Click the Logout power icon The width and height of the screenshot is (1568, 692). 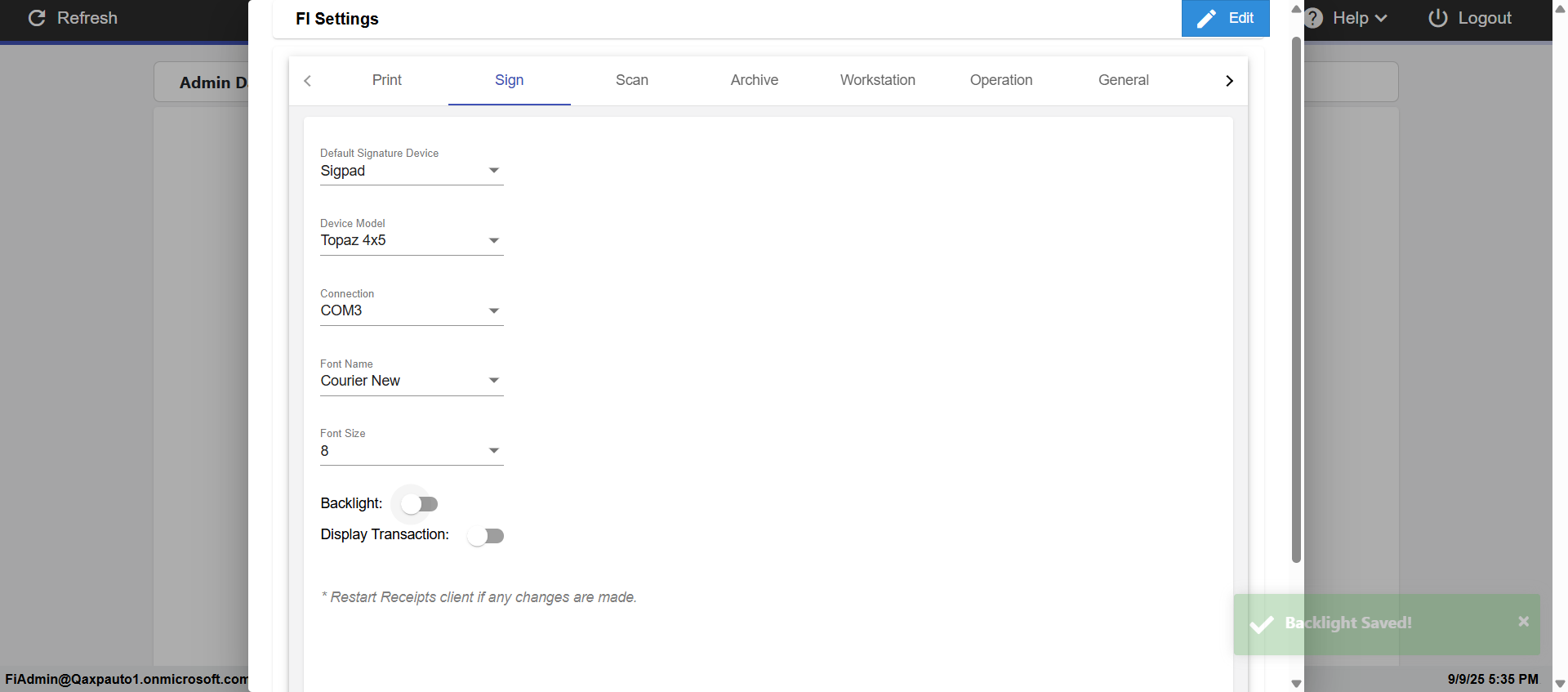pyautogui.click(x=1438, y=18)
